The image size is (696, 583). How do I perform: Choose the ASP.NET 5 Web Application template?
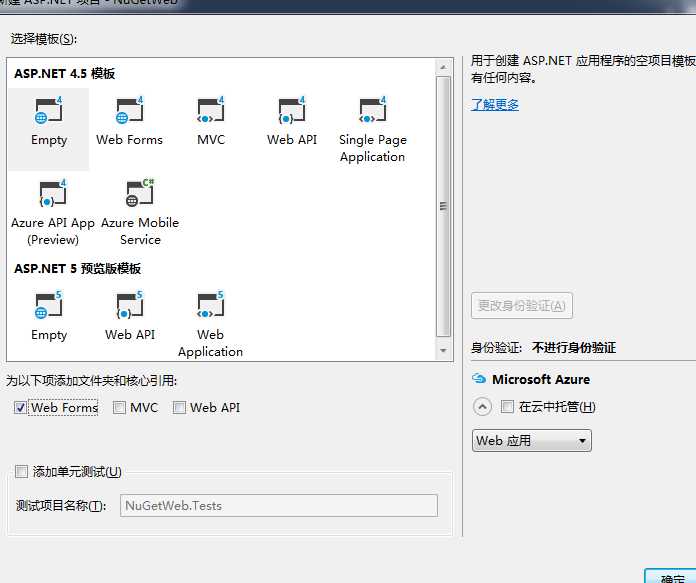pyautogui.click(x=210, y=325)
